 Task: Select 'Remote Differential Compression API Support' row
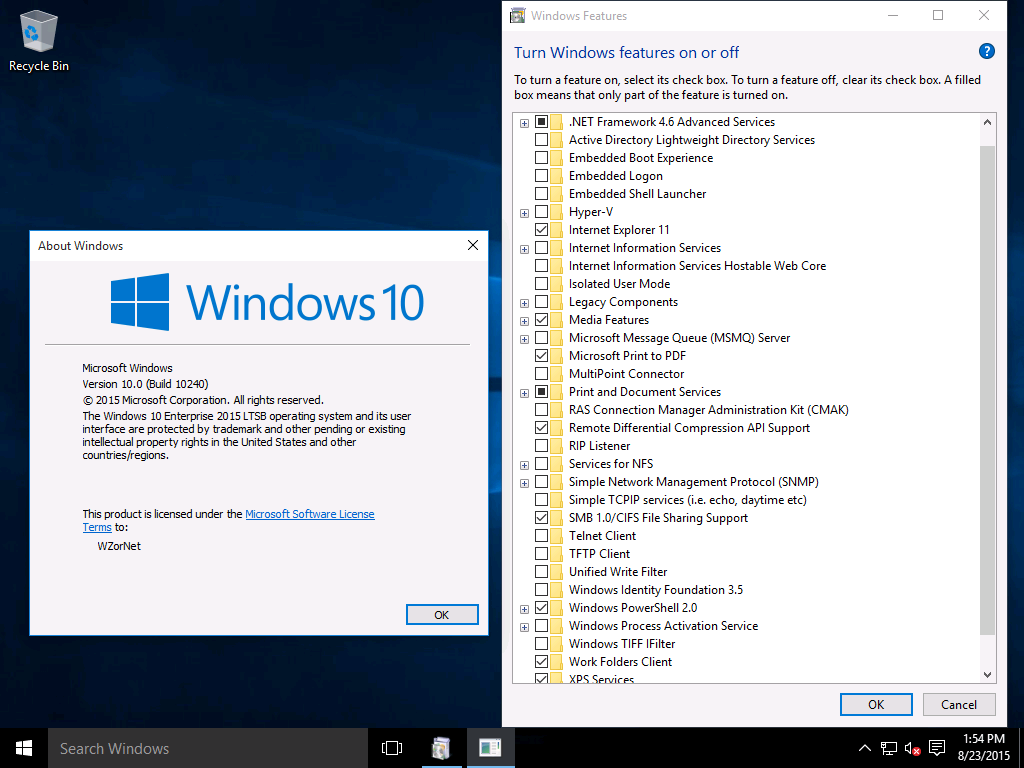689,428
